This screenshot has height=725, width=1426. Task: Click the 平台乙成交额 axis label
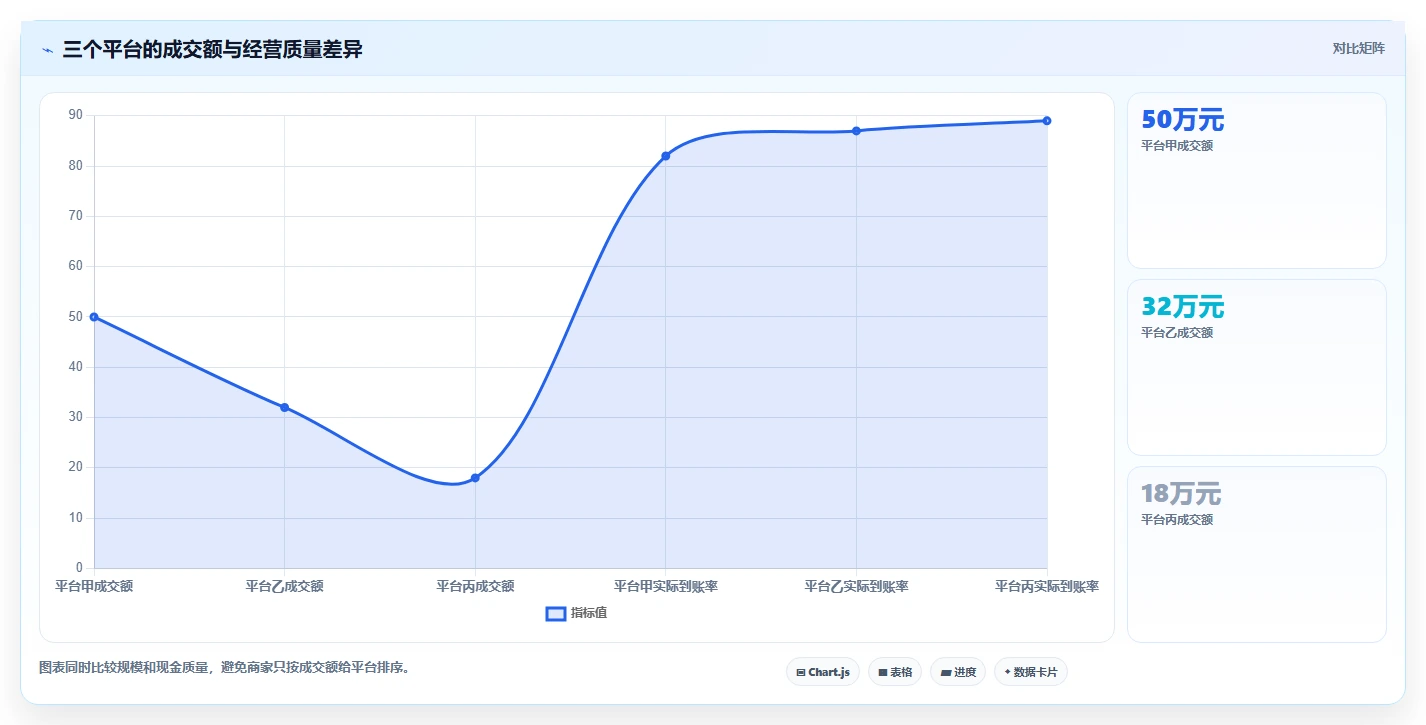(x=285, y=587)
